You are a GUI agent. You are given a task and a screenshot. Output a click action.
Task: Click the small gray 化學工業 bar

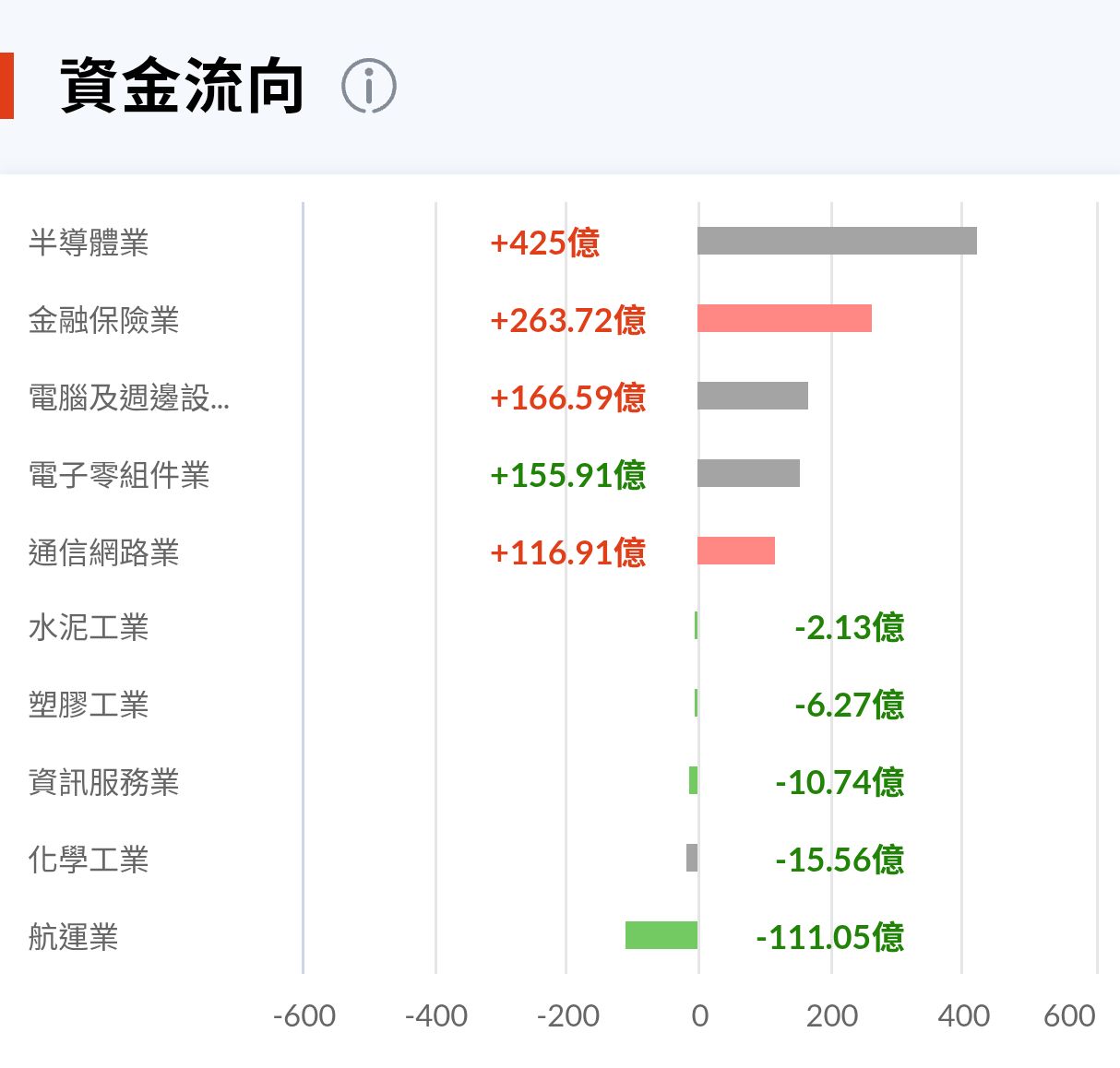coord(692,858)
